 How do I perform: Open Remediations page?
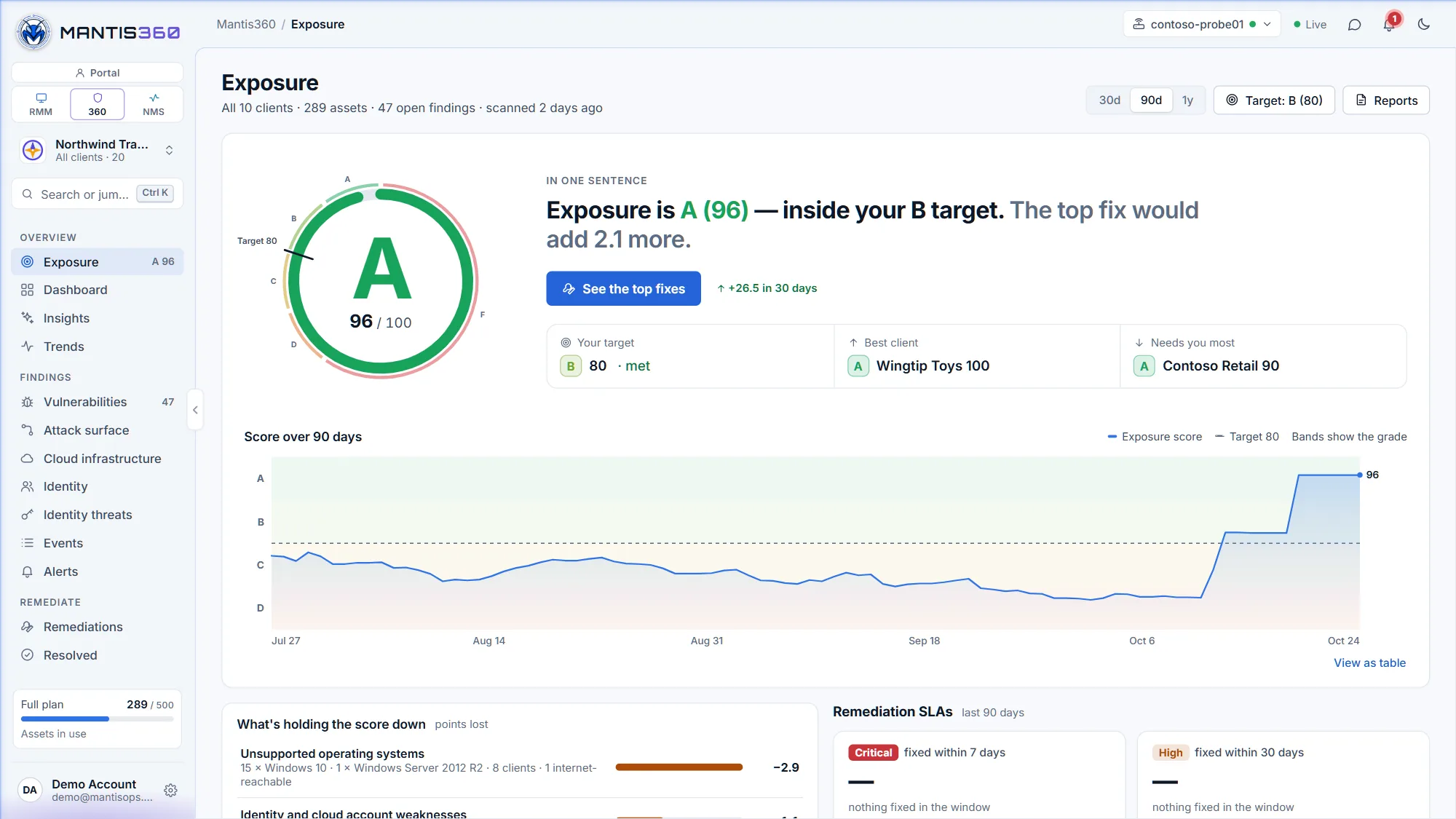98,627
